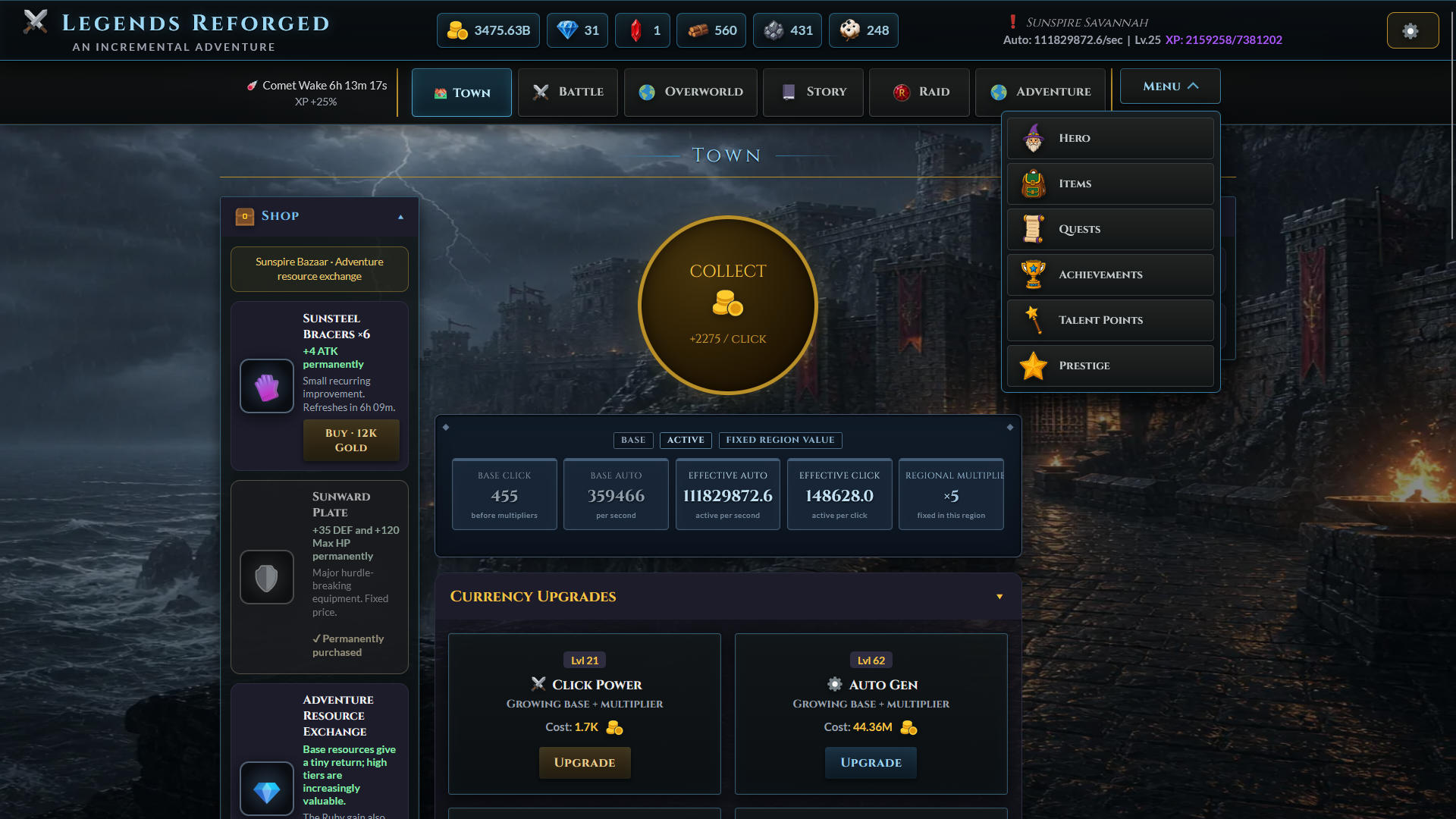Click the scroll Quests icon
The image size is (1456, 819).
(1033, 229)
